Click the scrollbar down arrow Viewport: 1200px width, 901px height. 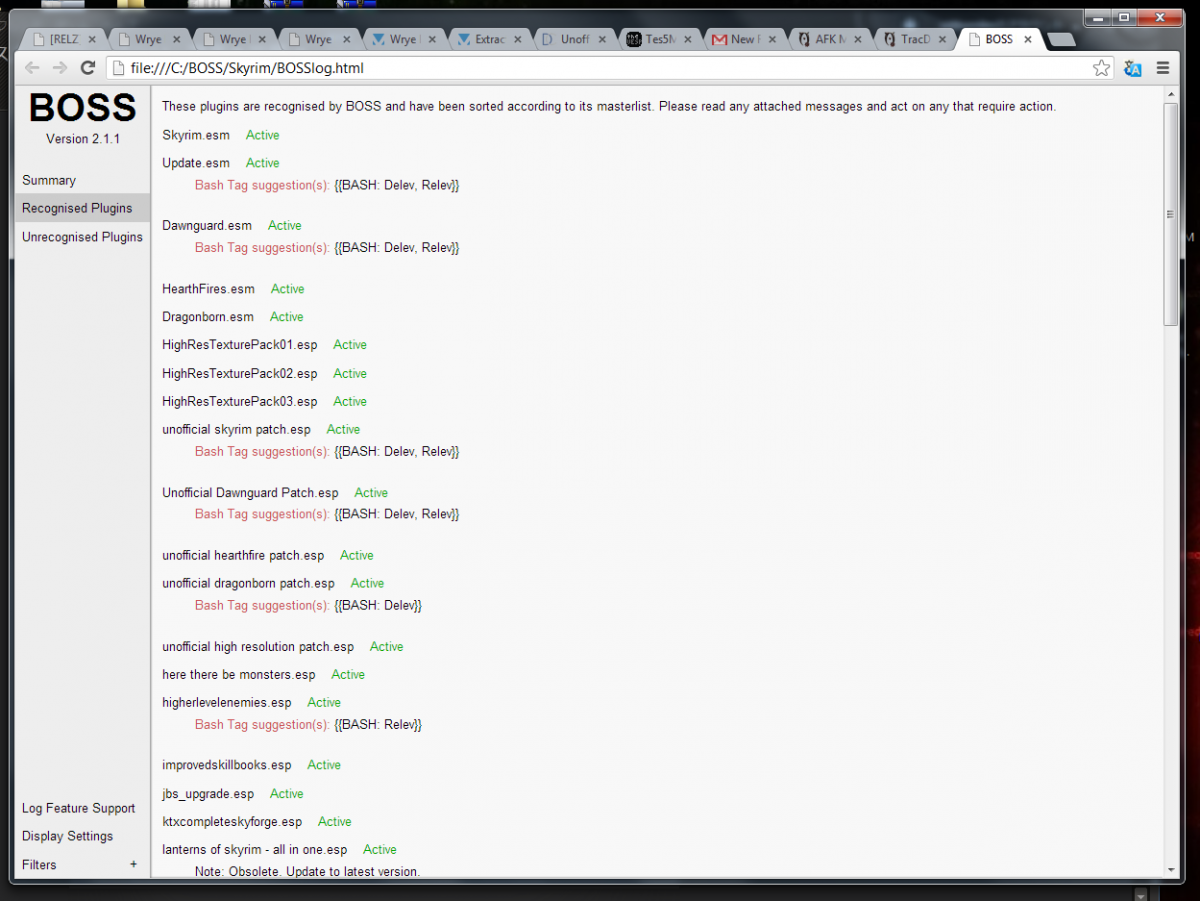point(1171,872)
